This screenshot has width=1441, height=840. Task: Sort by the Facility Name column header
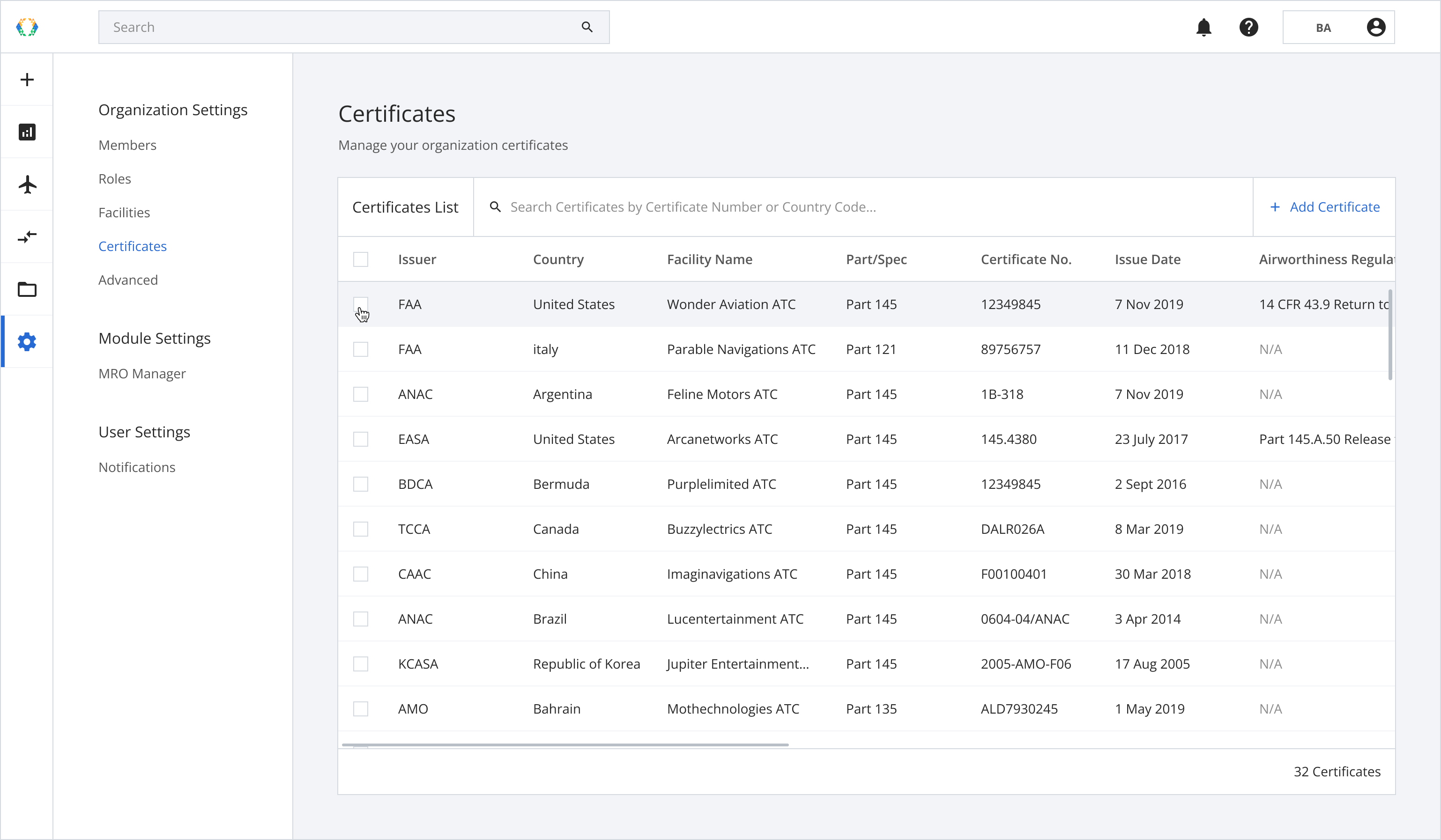click(x=710, y=259)
